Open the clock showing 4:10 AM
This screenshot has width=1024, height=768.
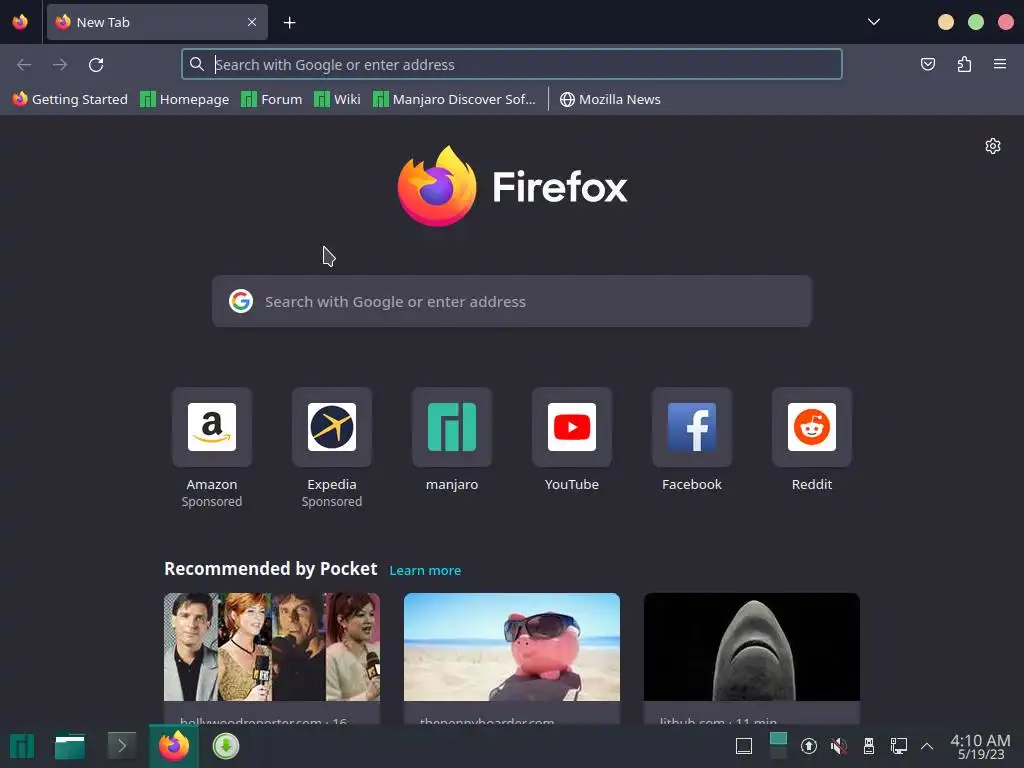[980, 746]
